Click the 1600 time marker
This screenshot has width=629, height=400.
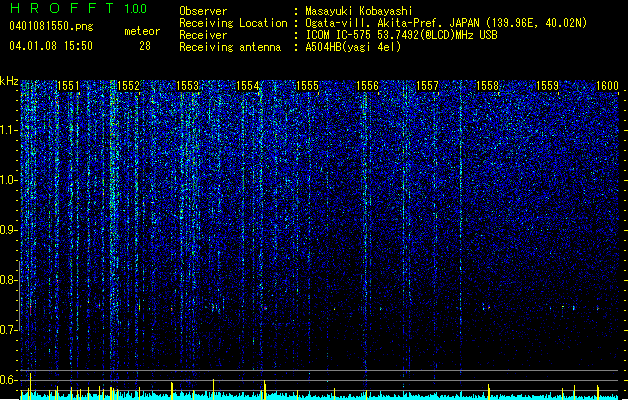coord(607,86)
